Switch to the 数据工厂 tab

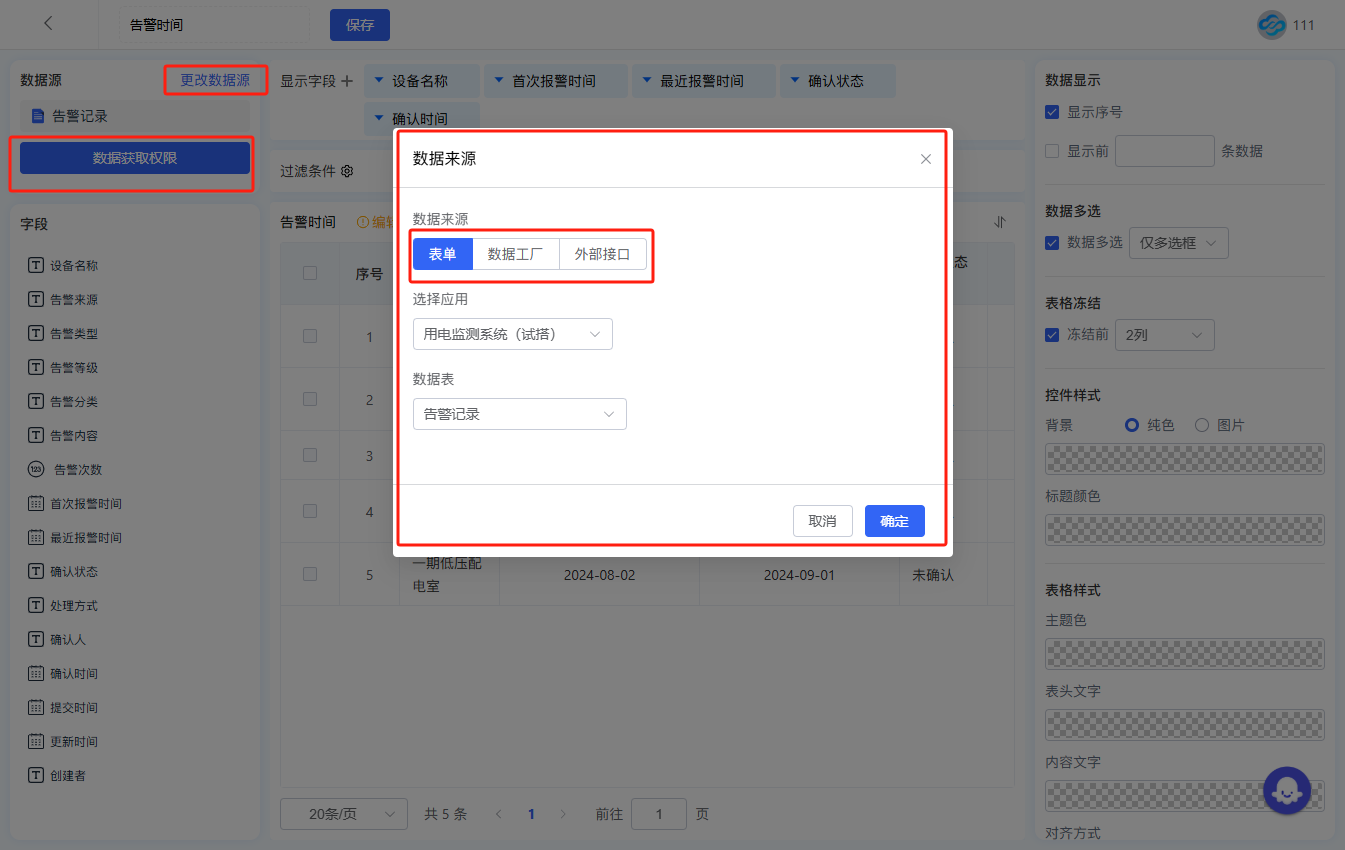515,254
